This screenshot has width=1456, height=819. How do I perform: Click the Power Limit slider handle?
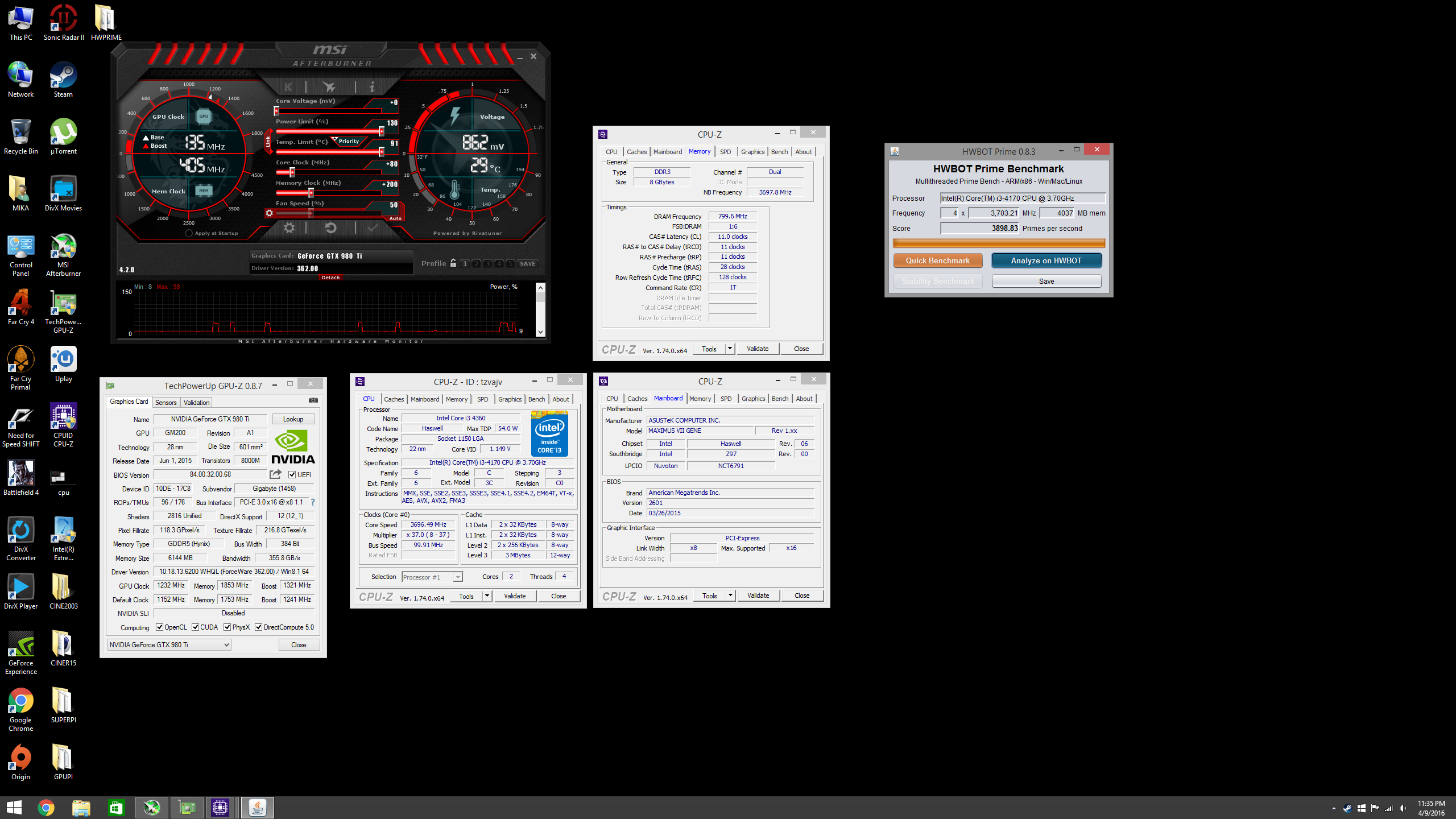[381, 131]
